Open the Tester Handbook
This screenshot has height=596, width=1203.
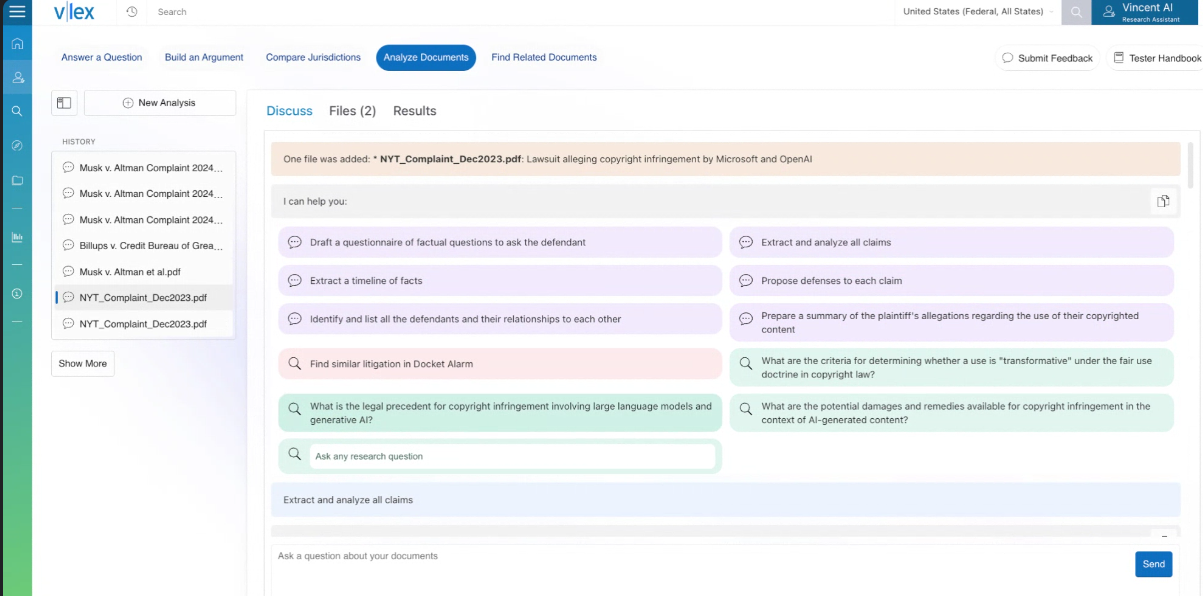1157,58
